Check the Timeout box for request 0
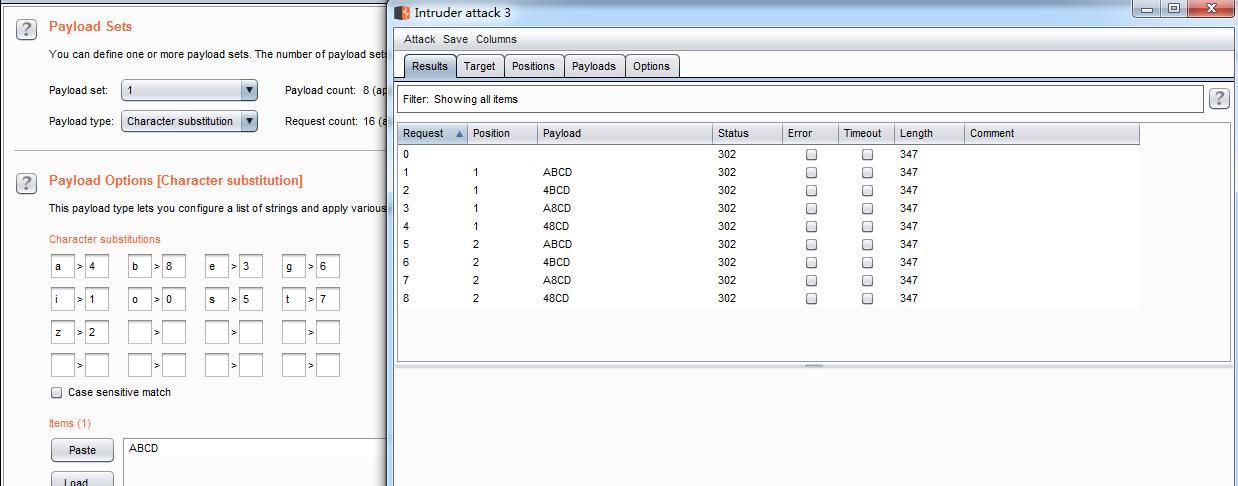This screenshot has height=486, width=1238. click(868, 155)
